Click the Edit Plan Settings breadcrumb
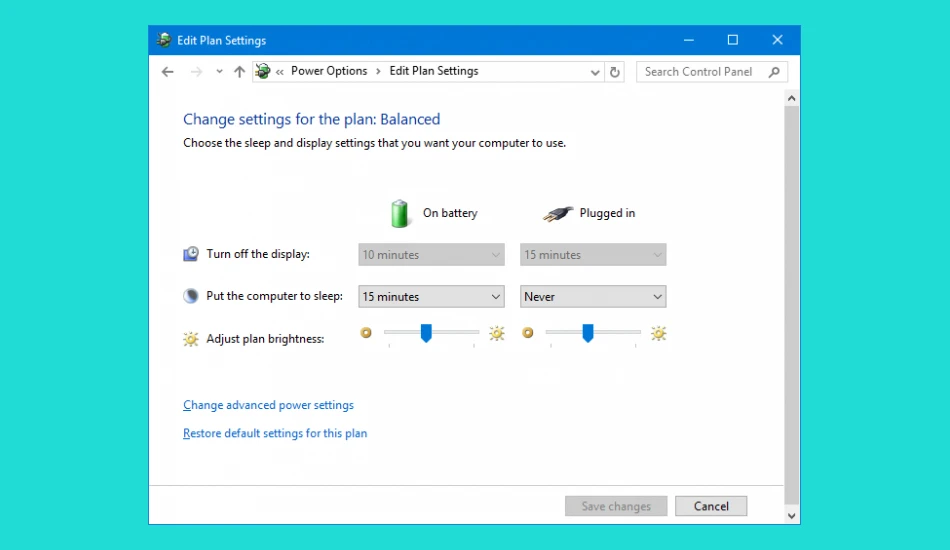 [x=434, y=71]
